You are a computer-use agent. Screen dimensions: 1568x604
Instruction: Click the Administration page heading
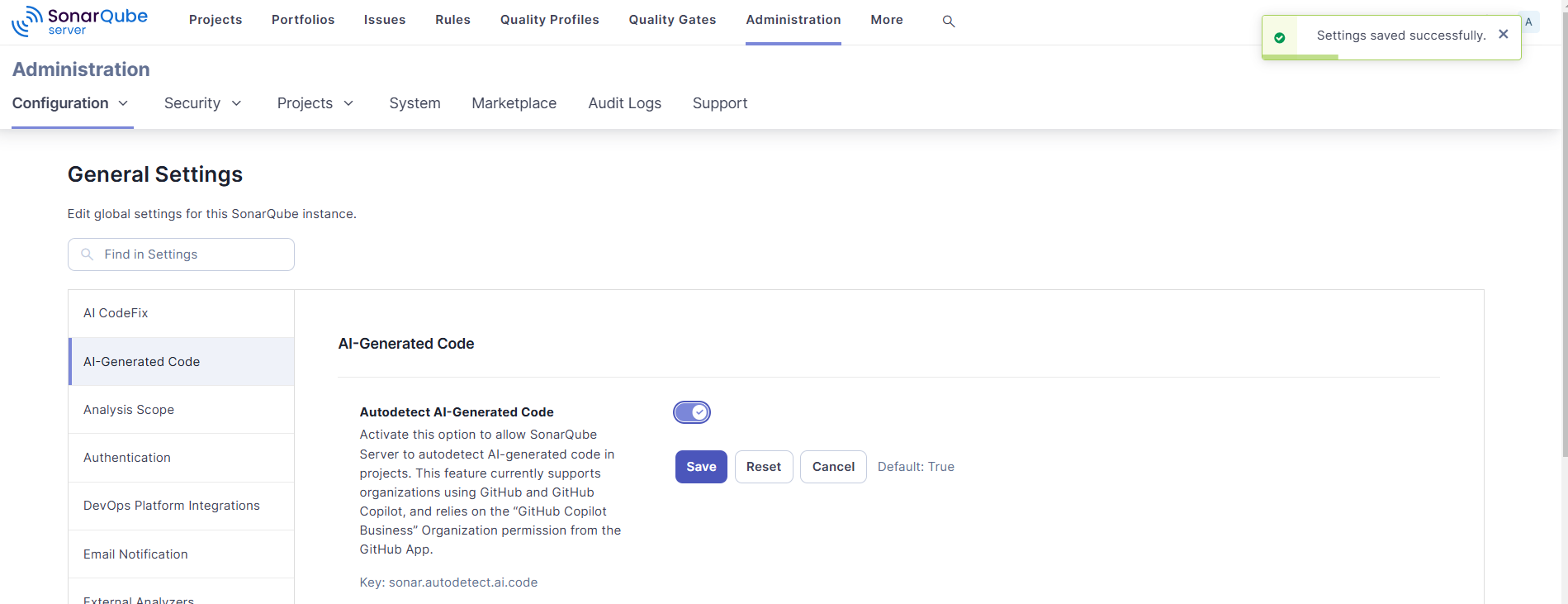(x=81, y=69)
